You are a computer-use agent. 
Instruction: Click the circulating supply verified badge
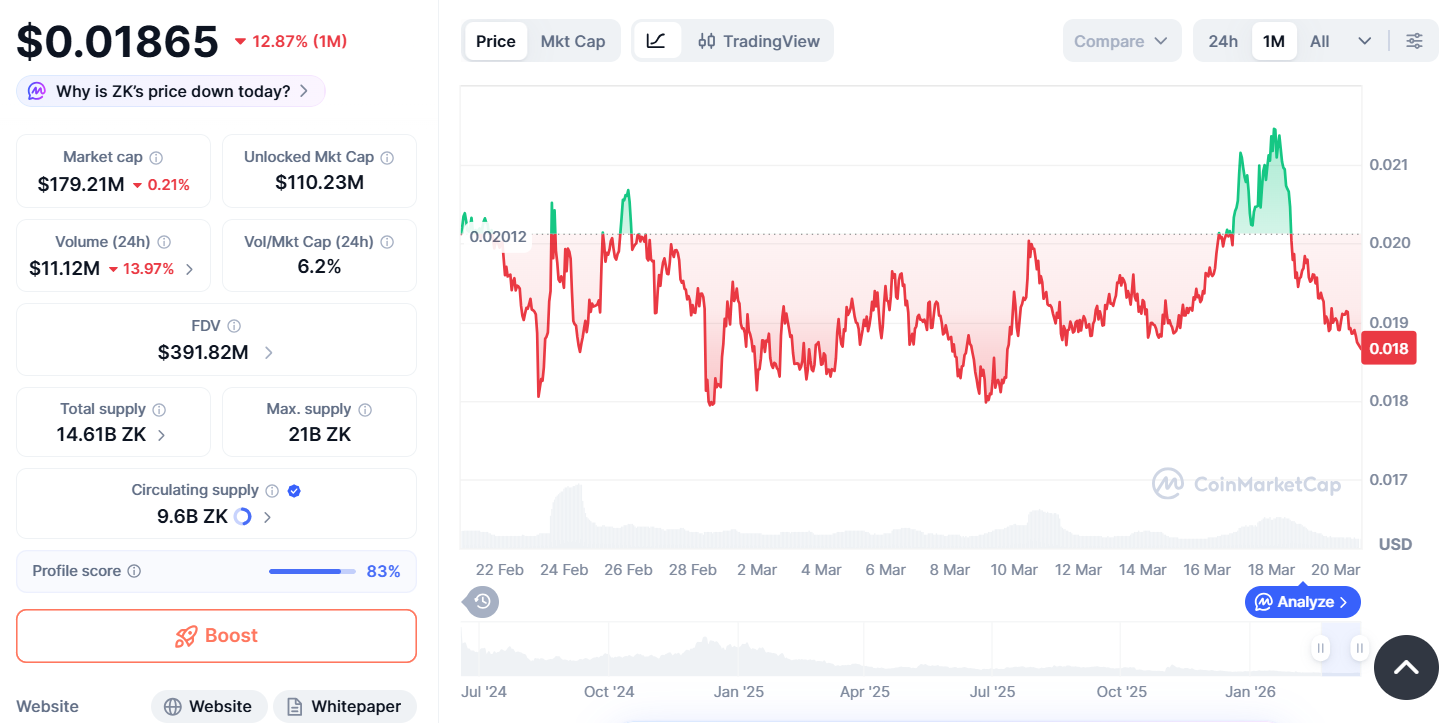pos(294,490)
